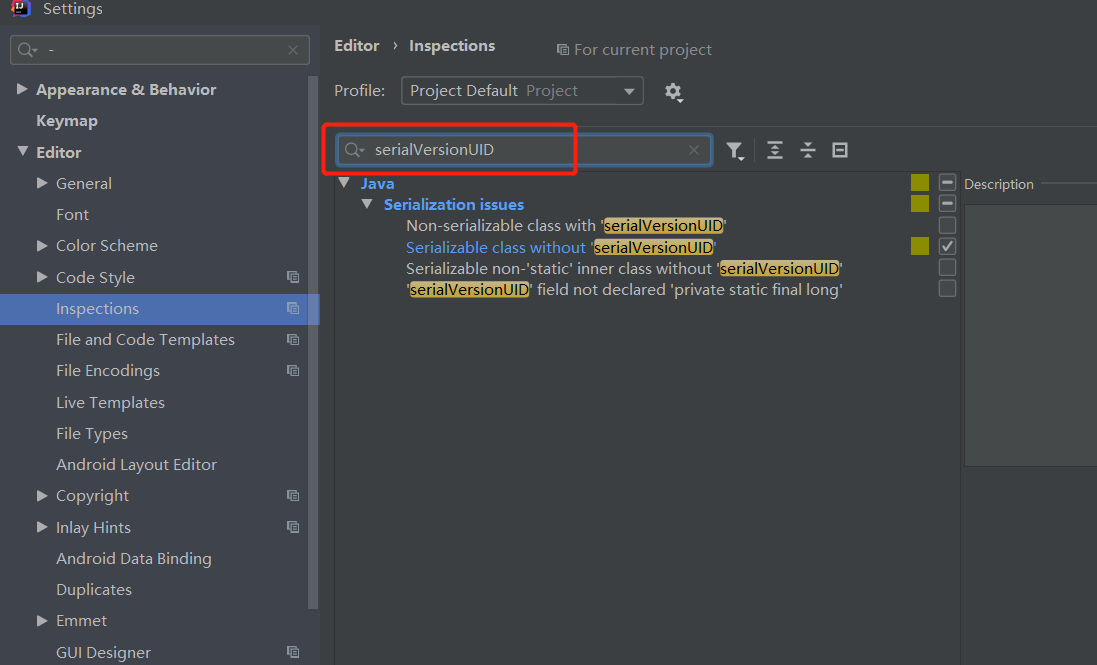Toggle the Java group checkbox

point(947,183)
